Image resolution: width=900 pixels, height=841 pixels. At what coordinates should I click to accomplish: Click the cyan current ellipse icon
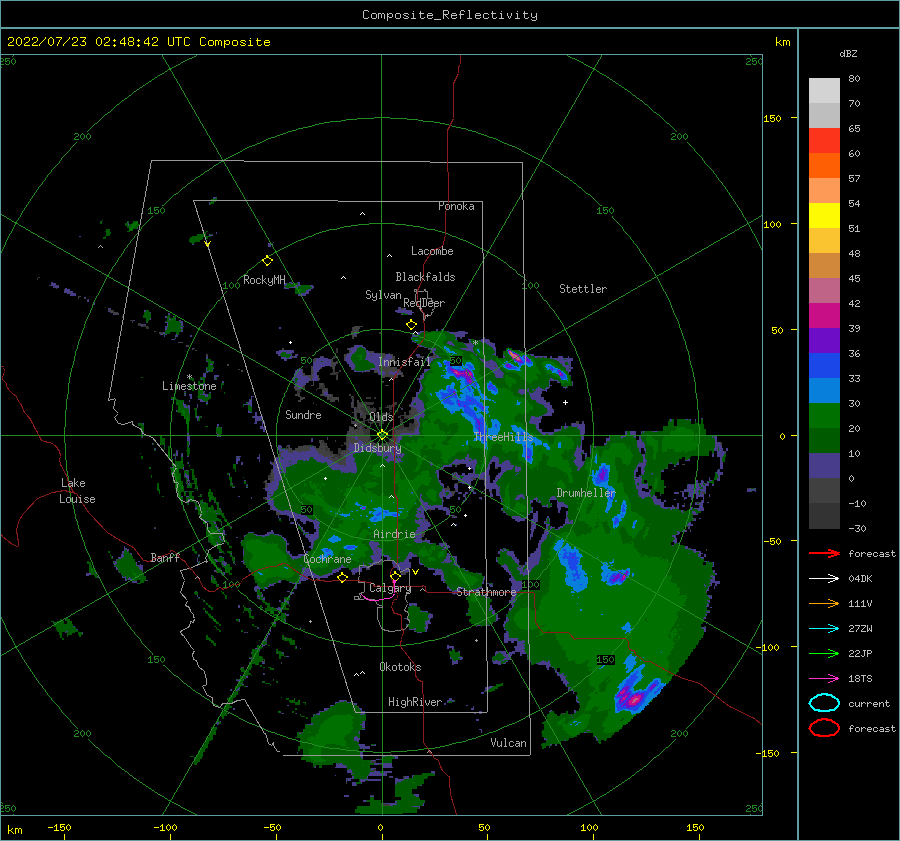click(824, 703)
